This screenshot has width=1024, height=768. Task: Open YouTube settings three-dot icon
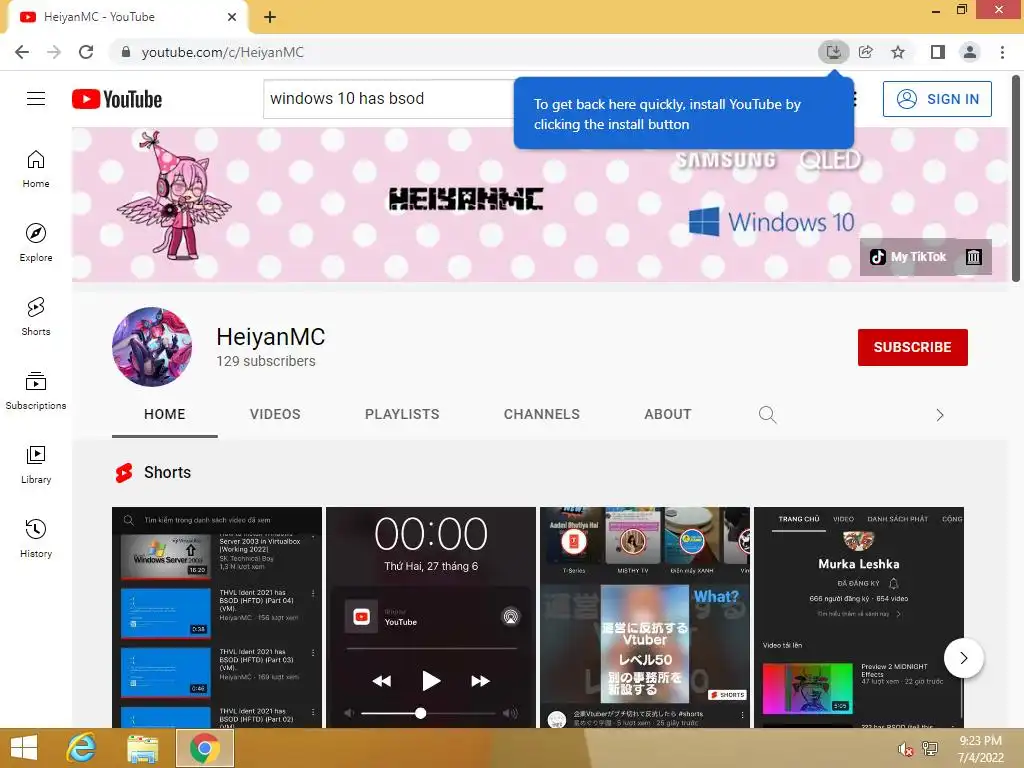tap(854, 99)
